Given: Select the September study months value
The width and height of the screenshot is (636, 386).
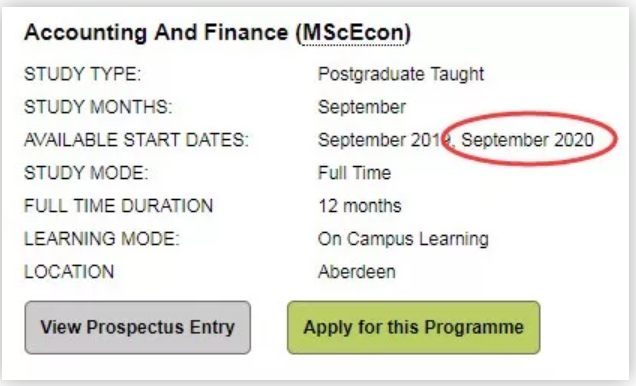Looking at the screenshot, I should [362, 107].
